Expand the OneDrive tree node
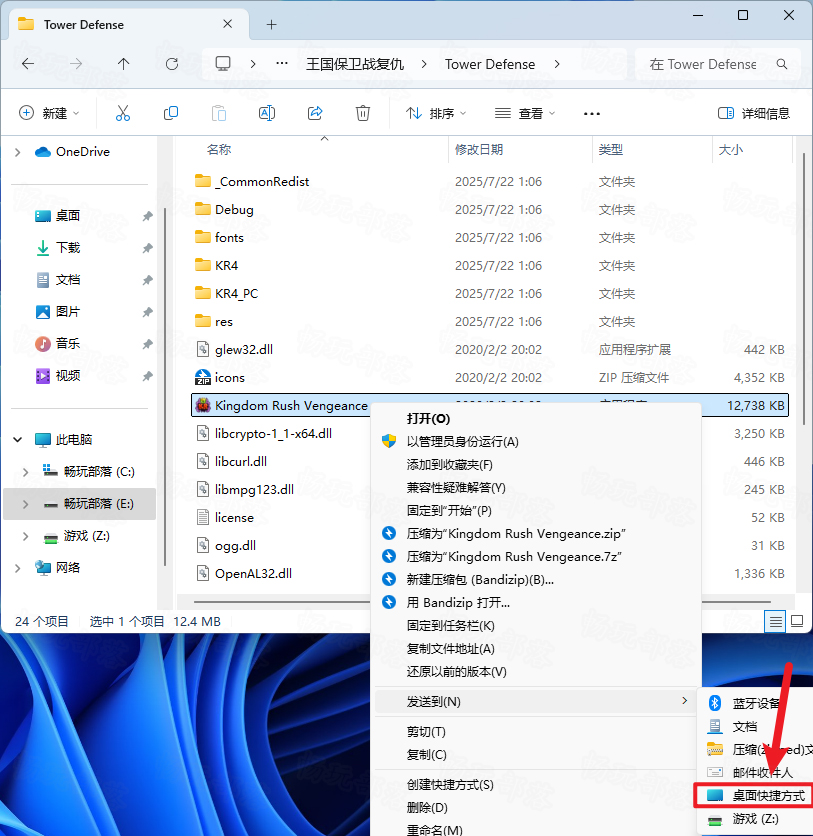The width and height of the screenshot is (813, 836). click(x=18, y=152)
